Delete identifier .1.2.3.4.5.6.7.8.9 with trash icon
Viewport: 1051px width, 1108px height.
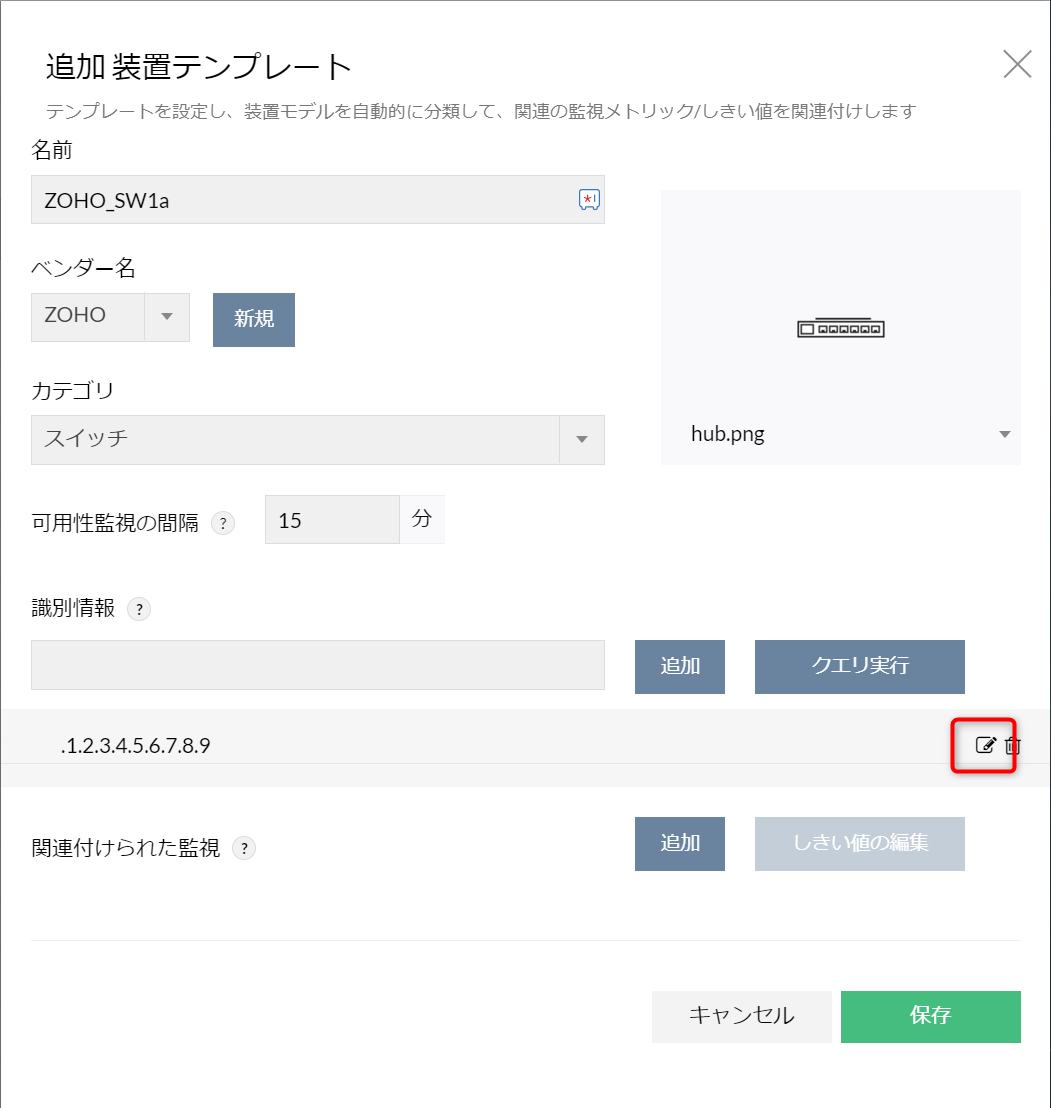[x=1012, y=745]
